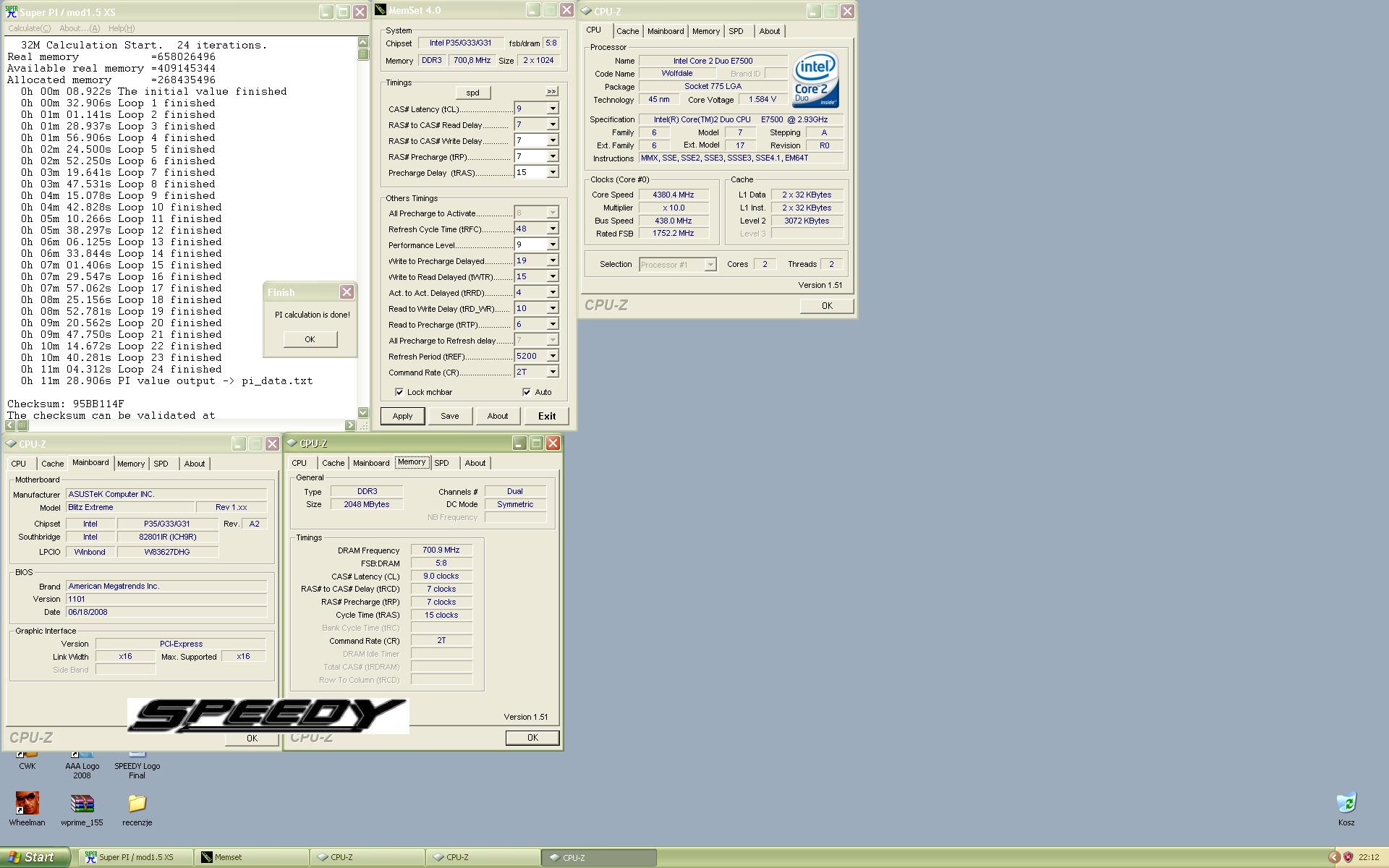Click the Save button in MemSet
1389x868 pixels.
[450, 416]
